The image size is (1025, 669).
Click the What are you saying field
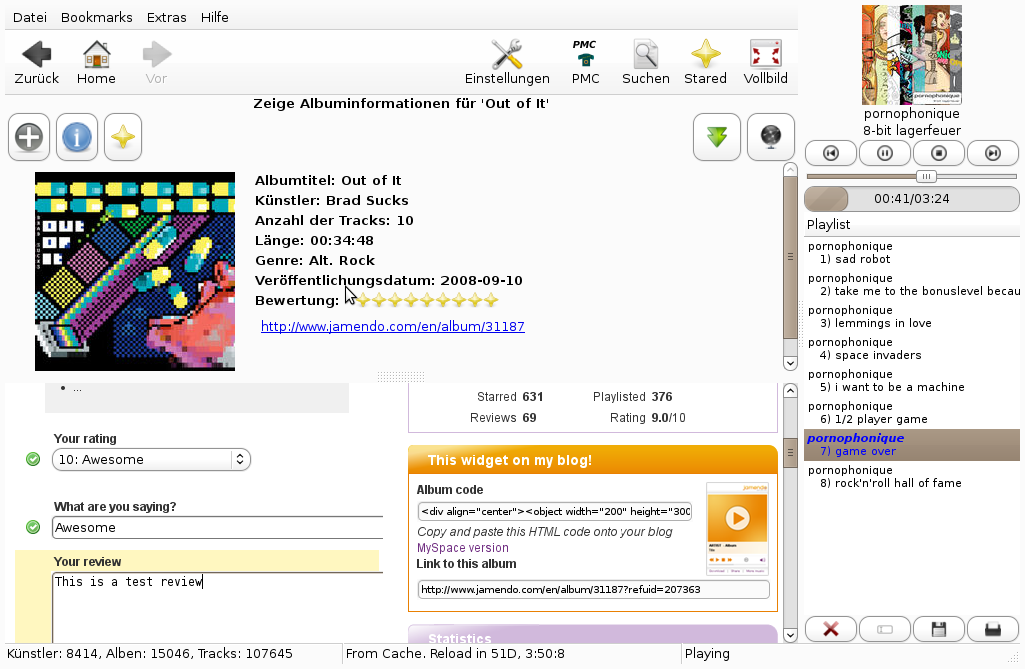click(x=218, y=527)
